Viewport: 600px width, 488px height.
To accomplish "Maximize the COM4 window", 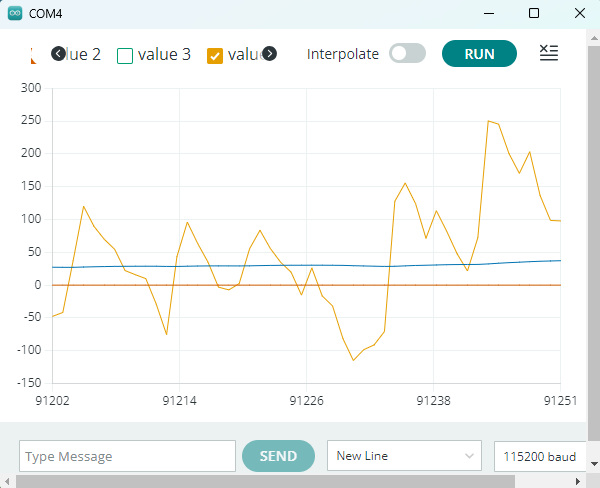I will point(534,13).
